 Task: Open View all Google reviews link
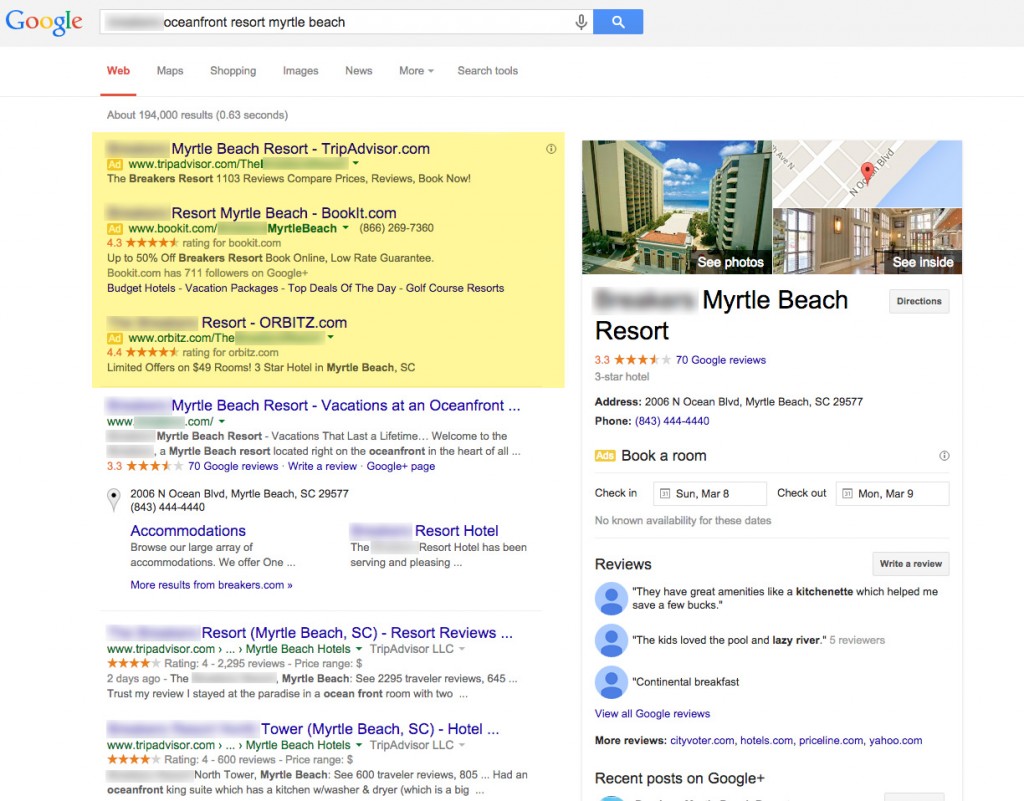(x=652, y=714)
